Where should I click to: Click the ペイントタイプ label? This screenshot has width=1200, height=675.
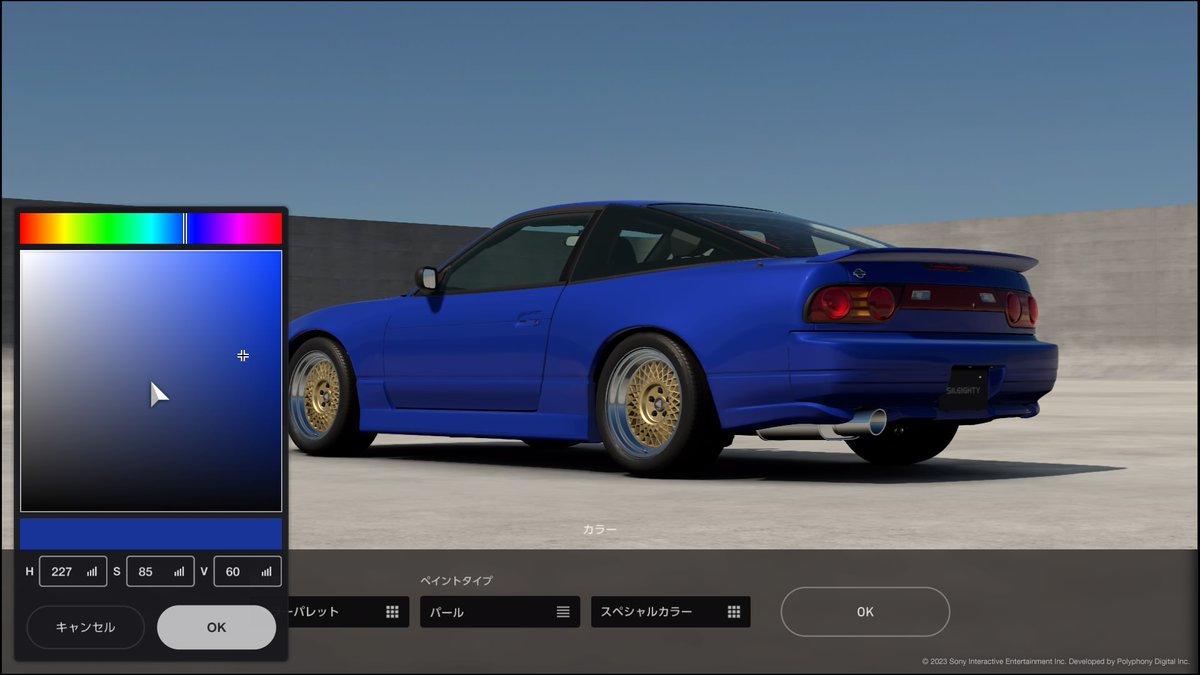(x=456, y=580)
